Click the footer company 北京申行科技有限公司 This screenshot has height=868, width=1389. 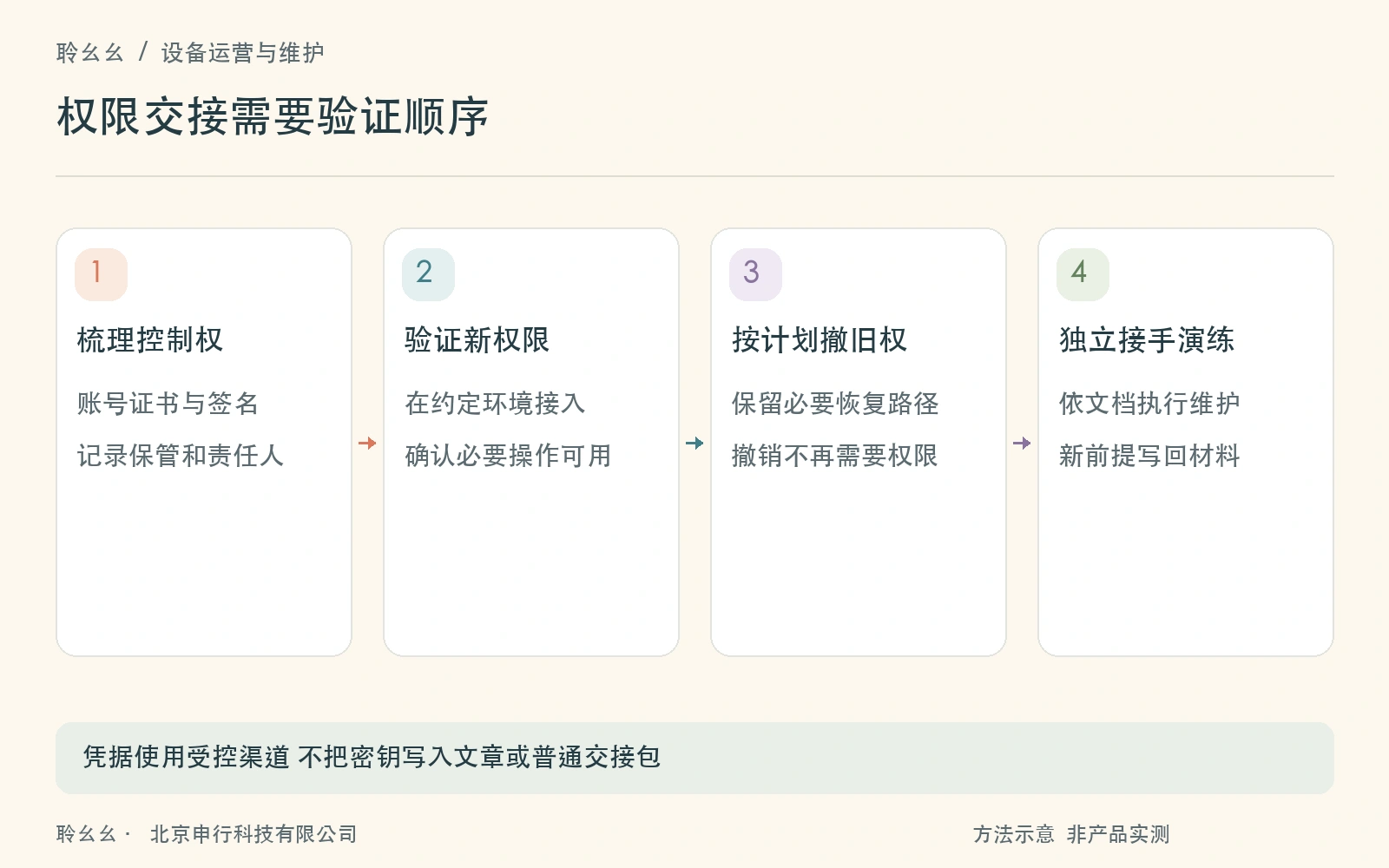coord(253,834)
